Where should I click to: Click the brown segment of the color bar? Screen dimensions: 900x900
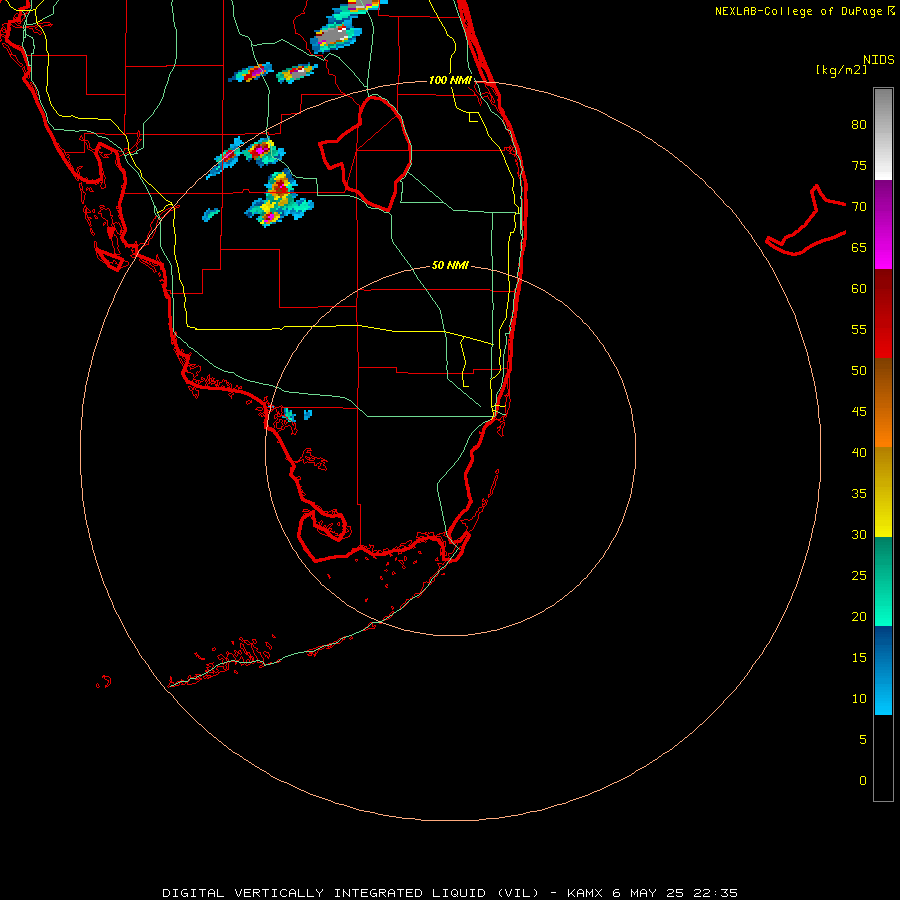coord(883,381)
